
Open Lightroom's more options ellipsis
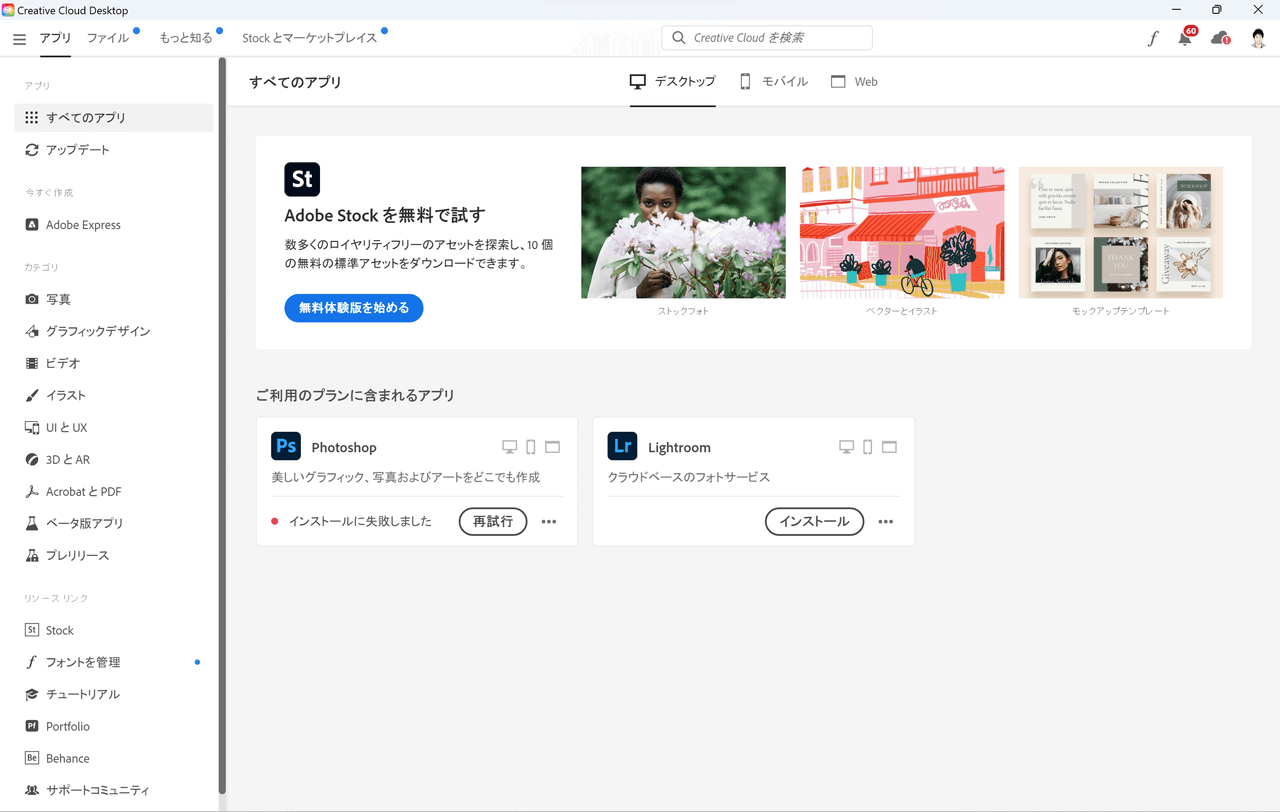885,521
